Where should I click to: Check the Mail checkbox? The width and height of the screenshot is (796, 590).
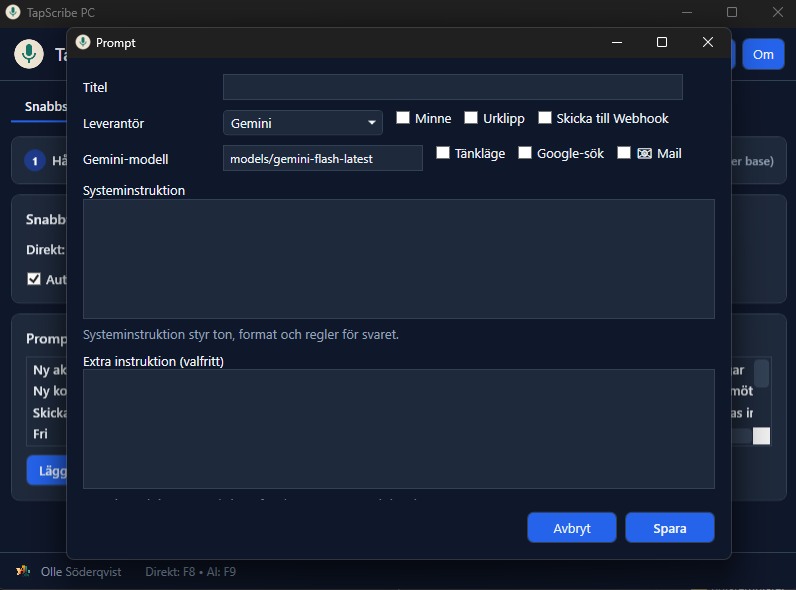coord(624,153)
